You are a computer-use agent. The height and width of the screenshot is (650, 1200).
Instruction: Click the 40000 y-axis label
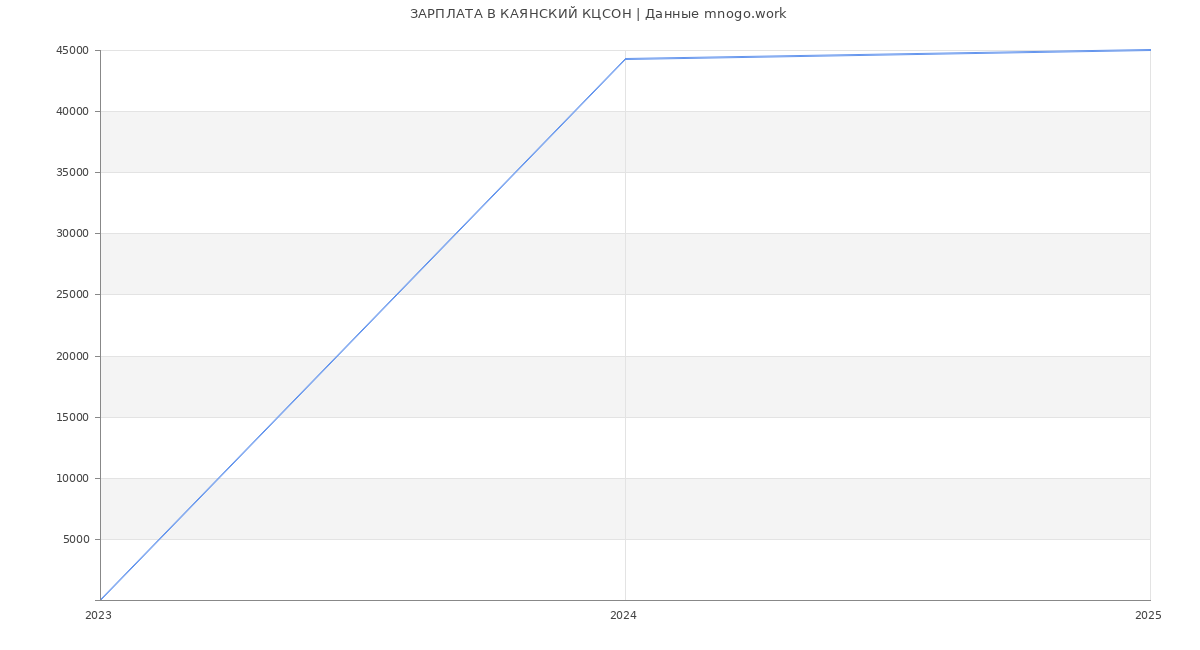(x=72, y=112)
